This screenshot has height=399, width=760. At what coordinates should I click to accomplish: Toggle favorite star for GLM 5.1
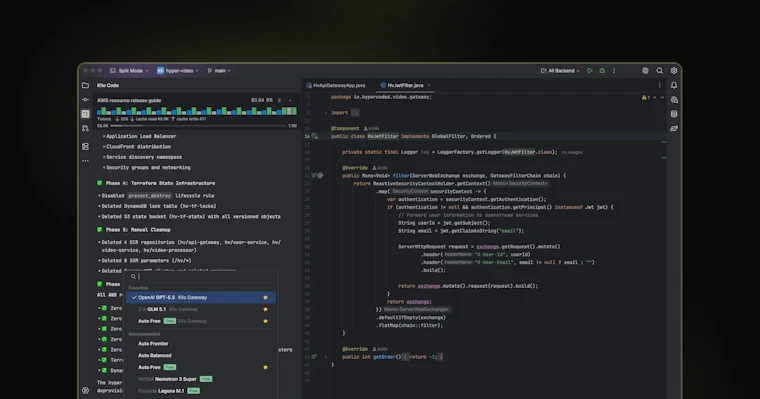coord(265,309)
